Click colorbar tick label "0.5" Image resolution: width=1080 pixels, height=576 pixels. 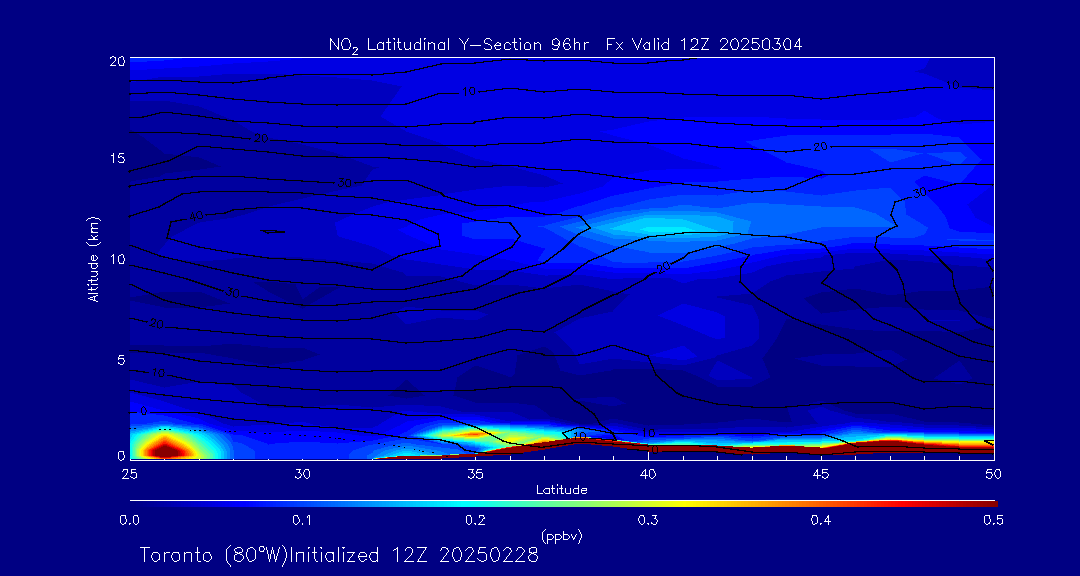click(x=994, y=521)
